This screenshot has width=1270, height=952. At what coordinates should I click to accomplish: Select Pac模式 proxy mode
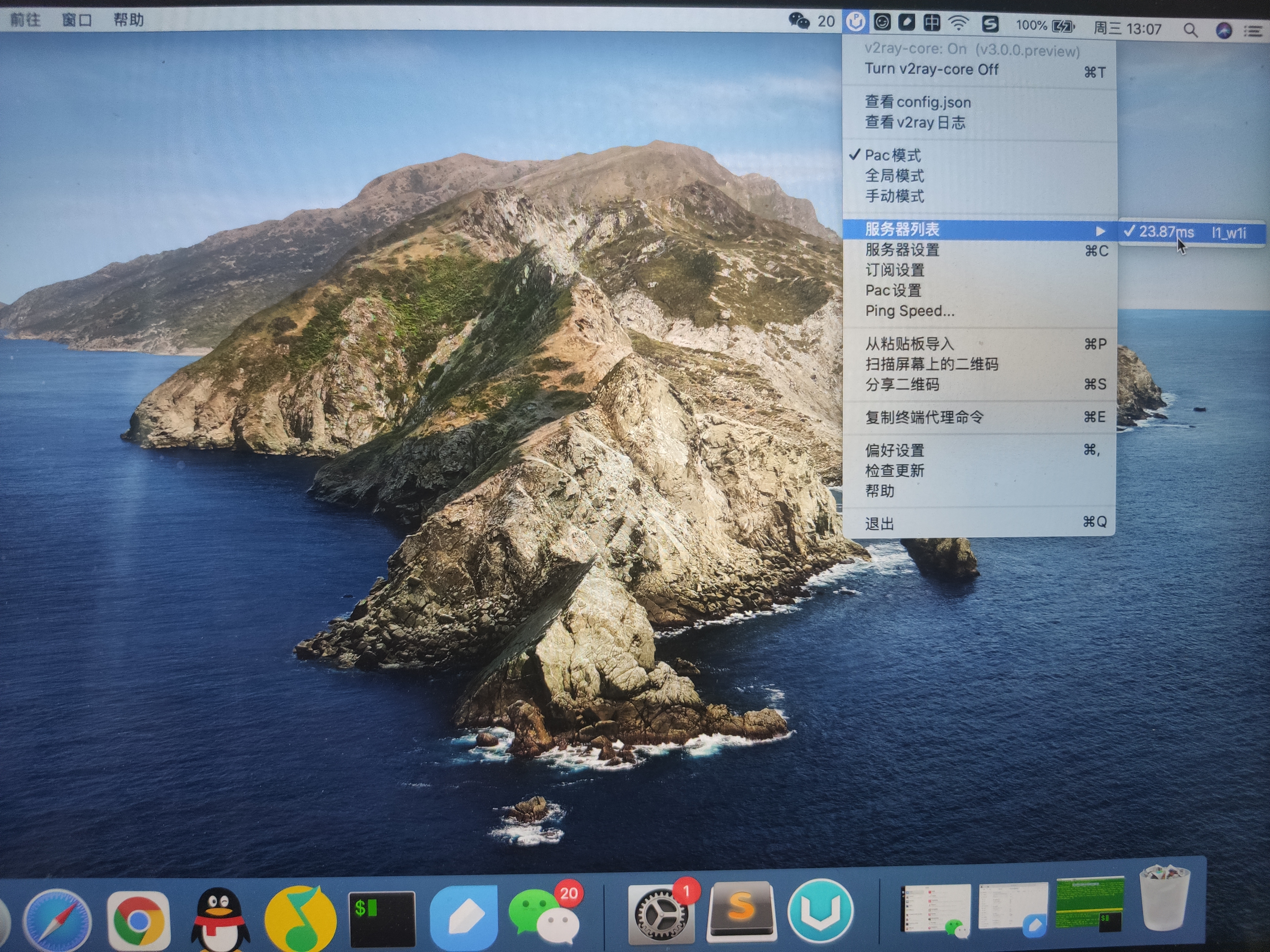pos(893,155)
